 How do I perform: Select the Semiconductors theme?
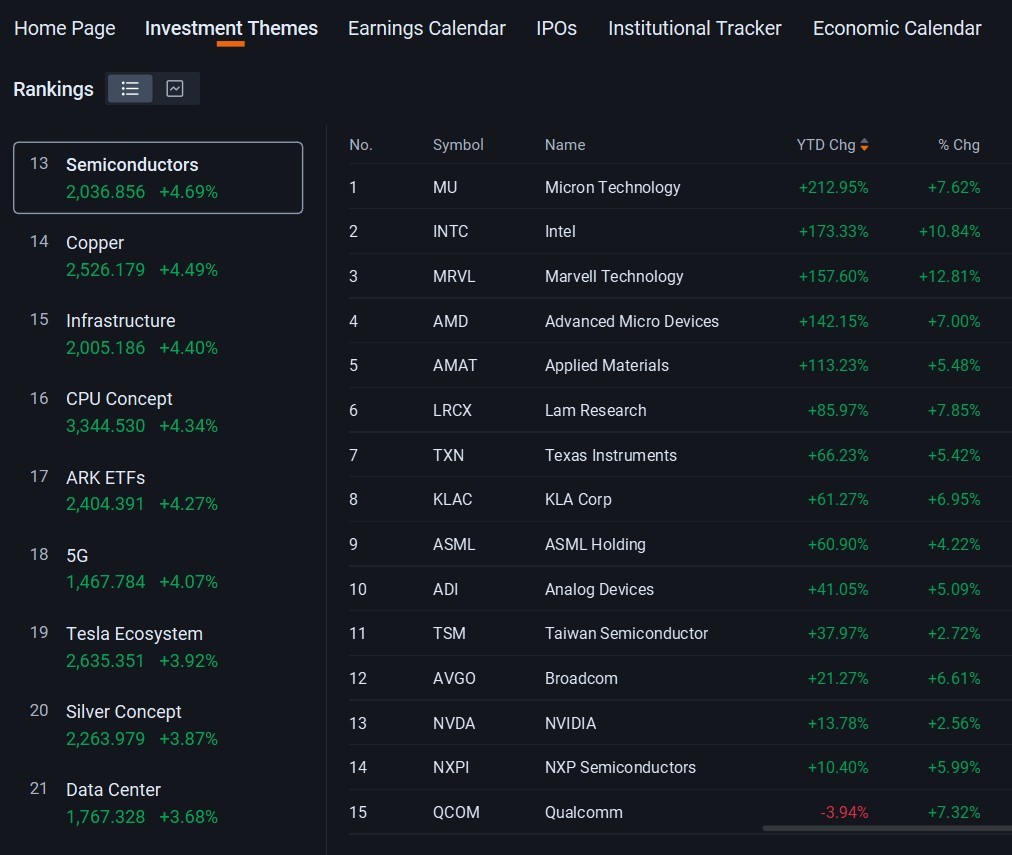(158, 177)
